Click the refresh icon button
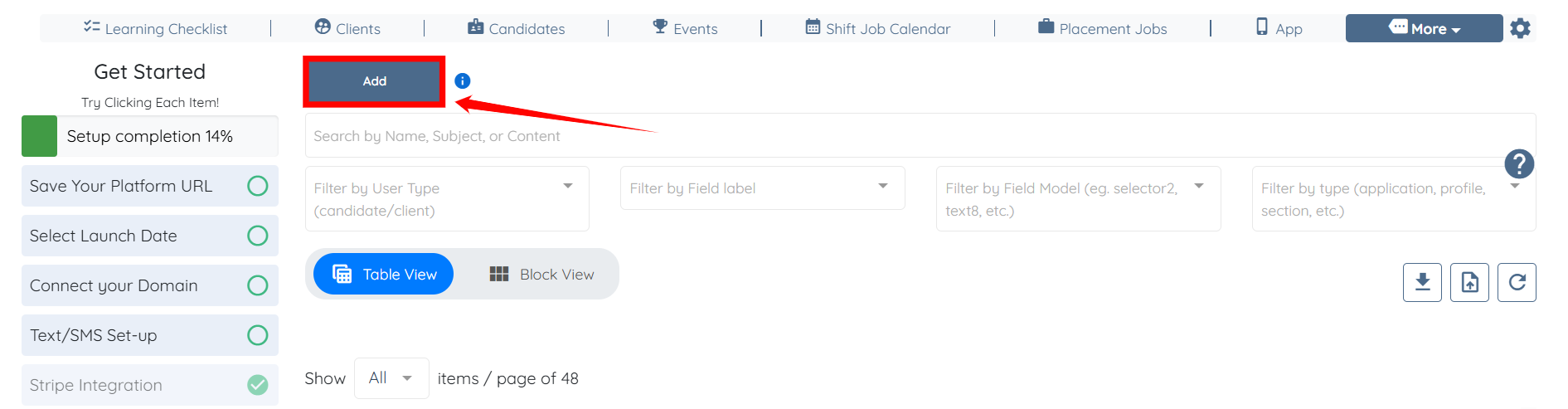The width and height of the screenshot is (1568, 409). coord(1517,282)
